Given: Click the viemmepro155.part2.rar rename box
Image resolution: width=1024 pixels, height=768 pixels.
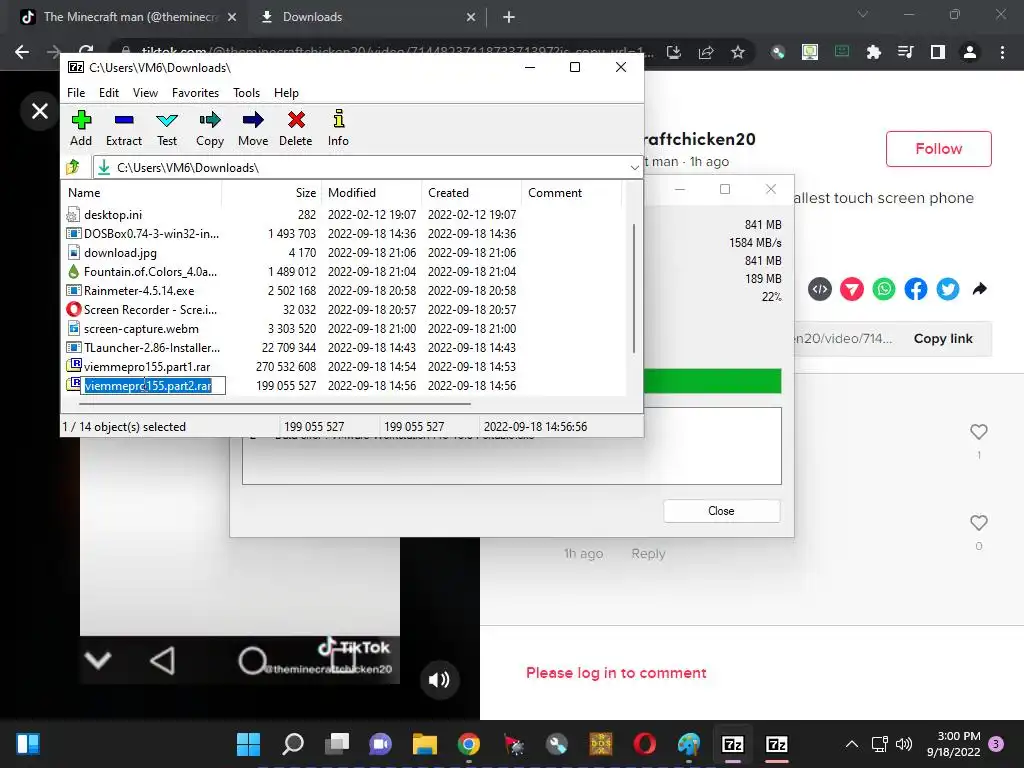Looking at the screenshot, I should click(153, 386).
